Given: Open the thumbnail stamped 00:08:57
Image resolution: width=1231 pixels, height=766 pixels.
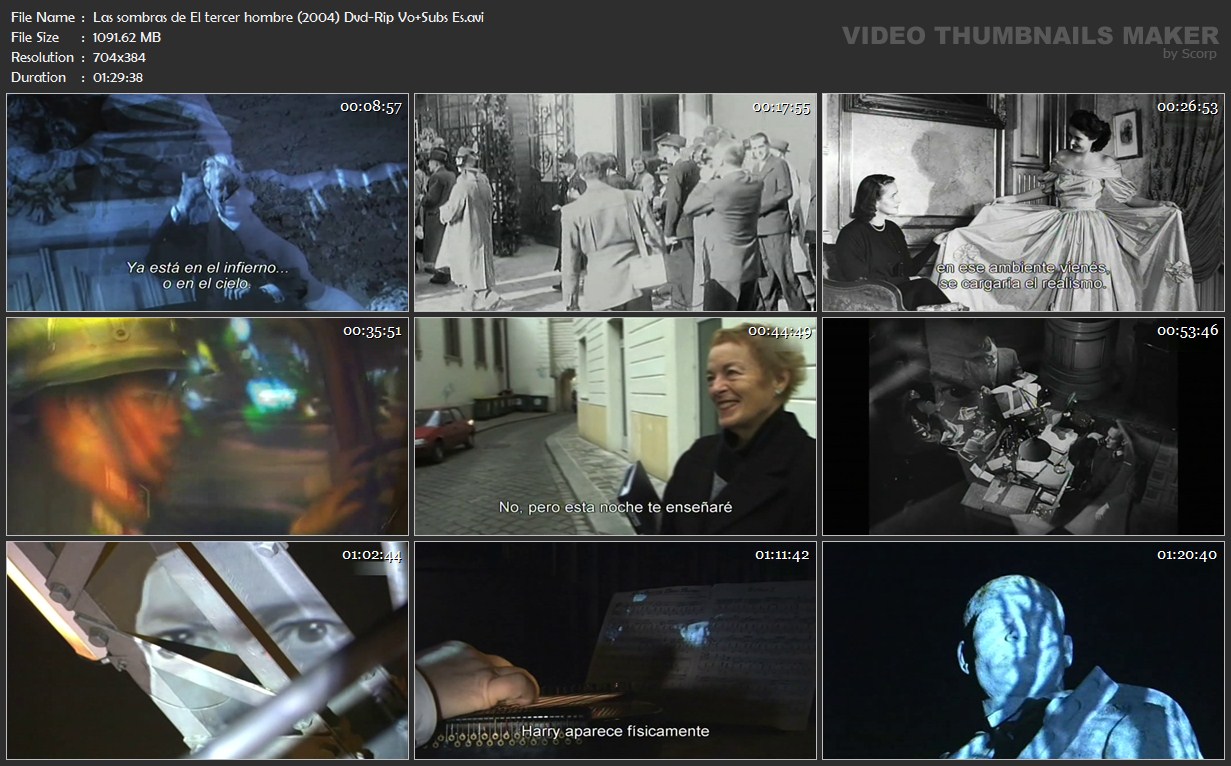Looking at the screenshot, I should click(x=208, y=203).
